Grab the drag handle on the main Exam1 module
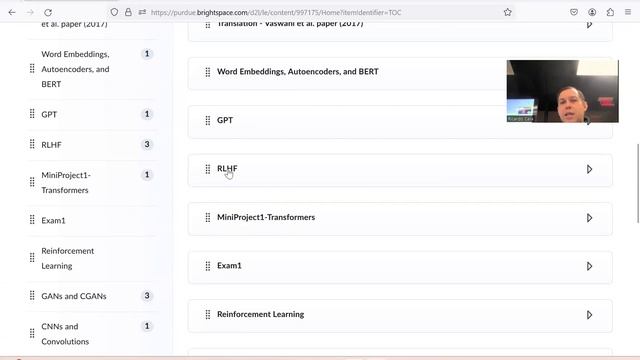This screenshot has height=360, width=640. (208, 266)
